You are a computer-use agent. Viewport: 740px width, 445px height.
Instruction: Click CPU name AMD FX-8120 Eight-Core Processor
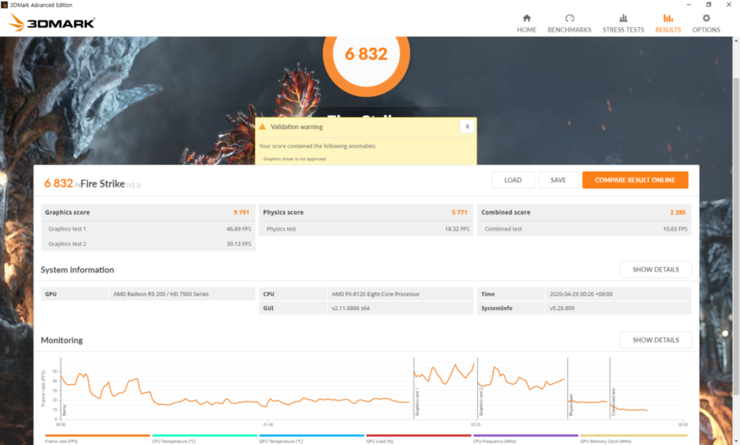(x=375, y=294)
